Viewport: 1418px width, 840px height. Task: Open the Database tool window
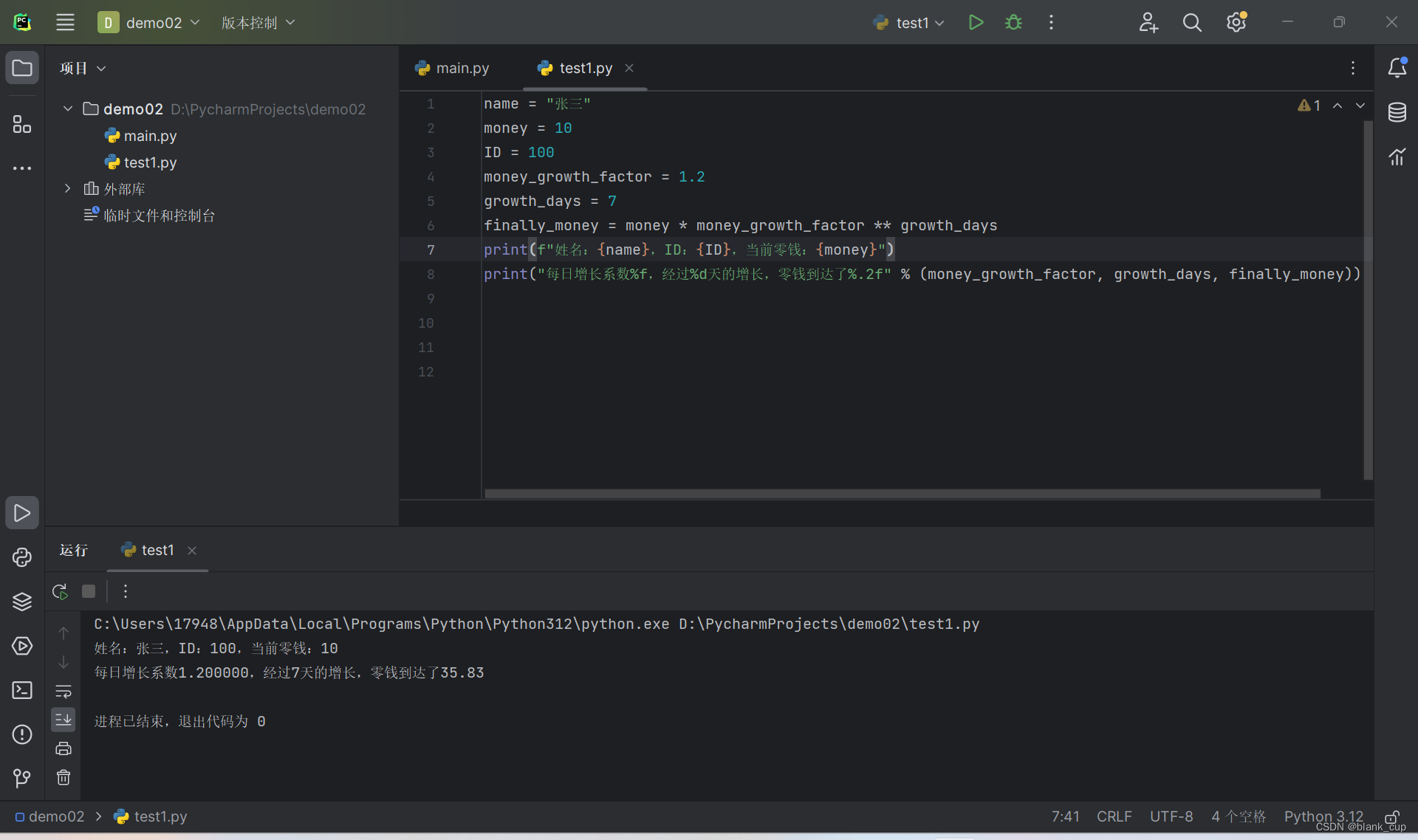pyautogui.click(x=1397, y=112)
